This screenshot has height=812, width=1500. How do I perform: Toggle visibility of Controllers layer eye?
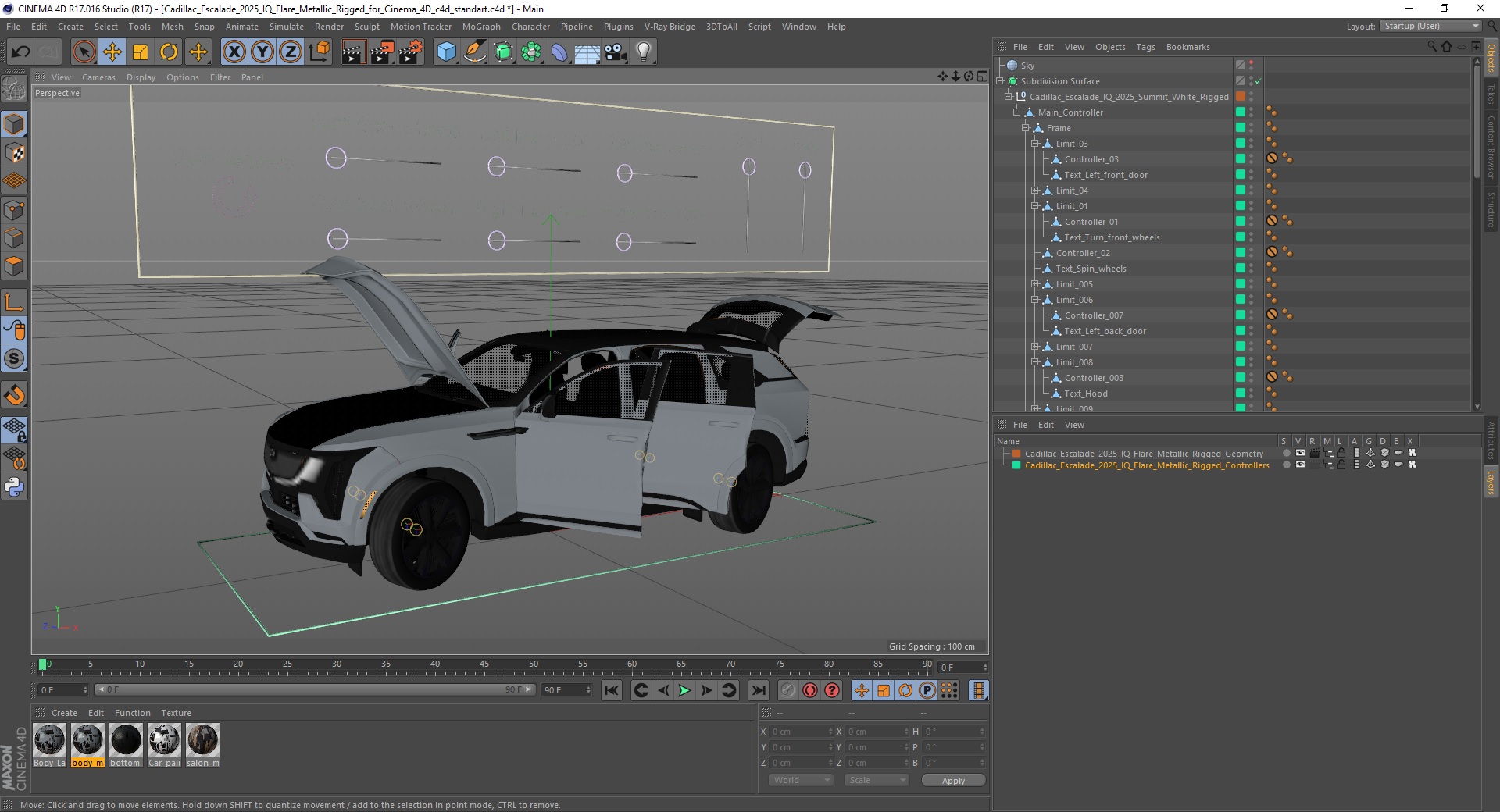click(1300, 465)
